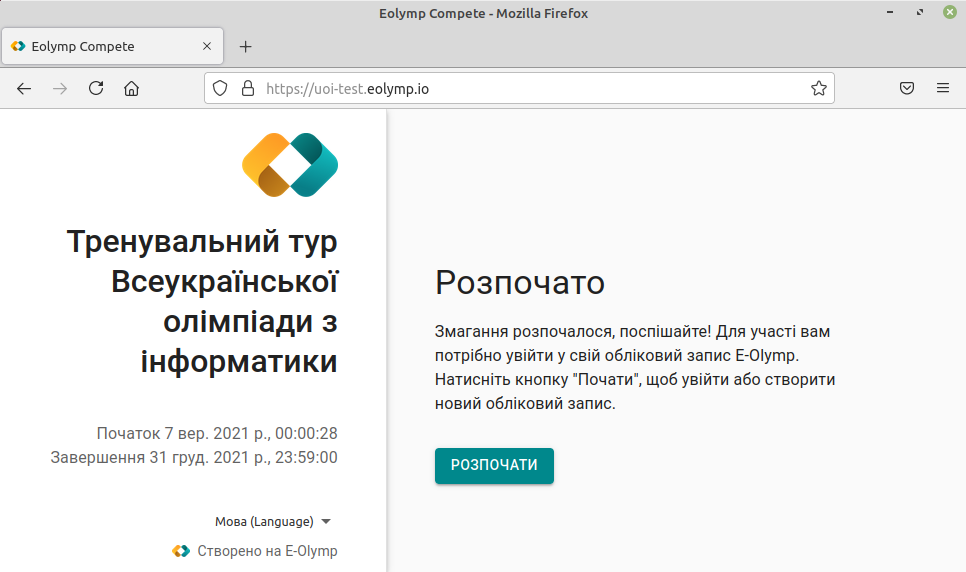This screenshot has height=572, width=966.
Task: Close the Eolymp Compete tab
Action: pos(207,46)
